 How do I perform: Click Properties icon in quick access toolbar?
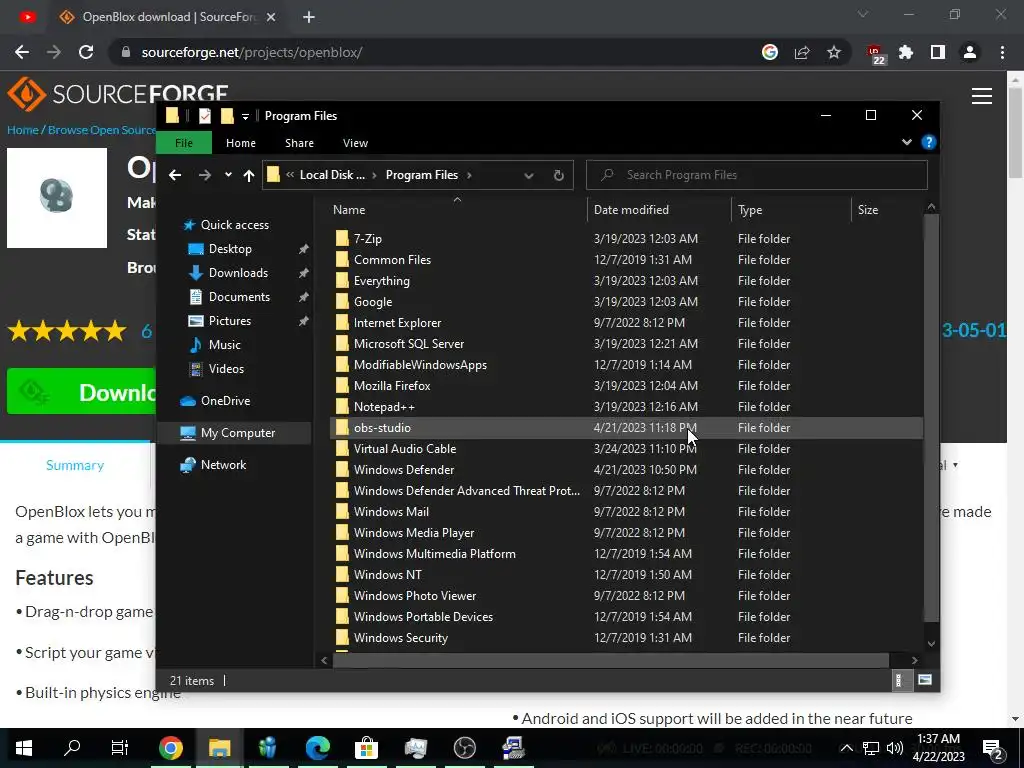[204, 116]
